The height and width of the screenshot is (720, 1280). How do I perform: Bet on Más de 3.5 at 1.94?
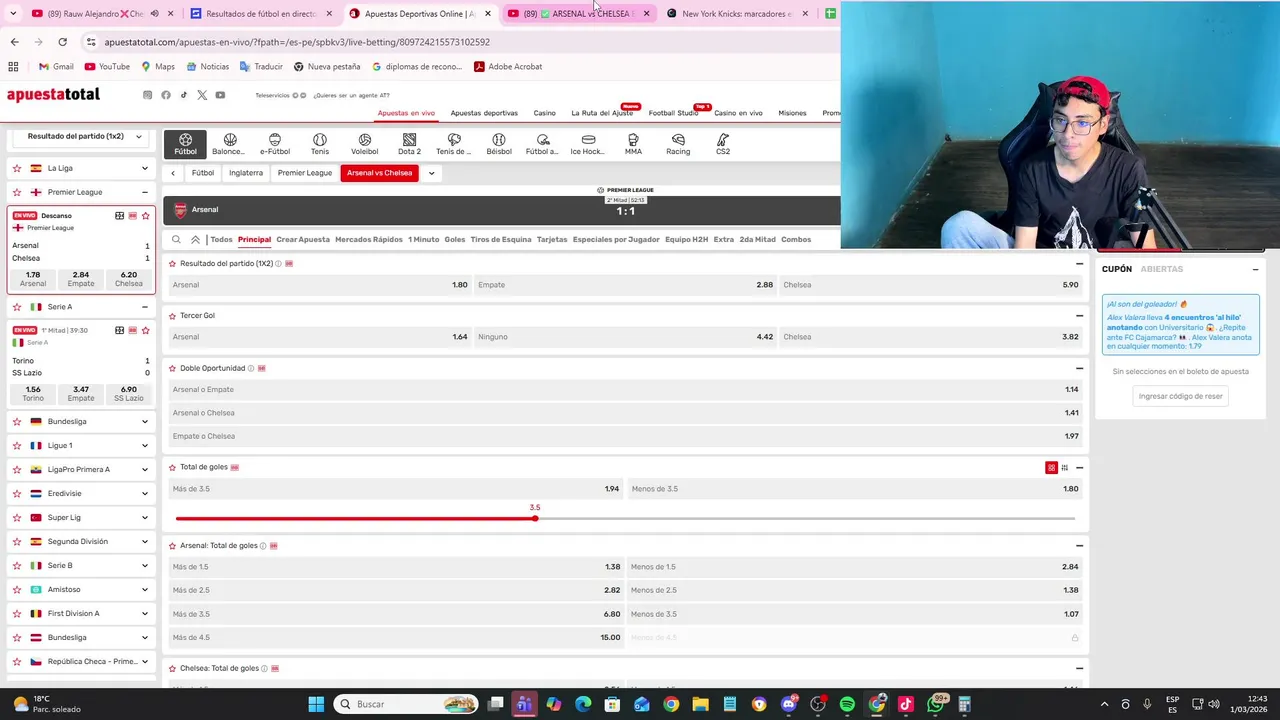click(396, 489)
